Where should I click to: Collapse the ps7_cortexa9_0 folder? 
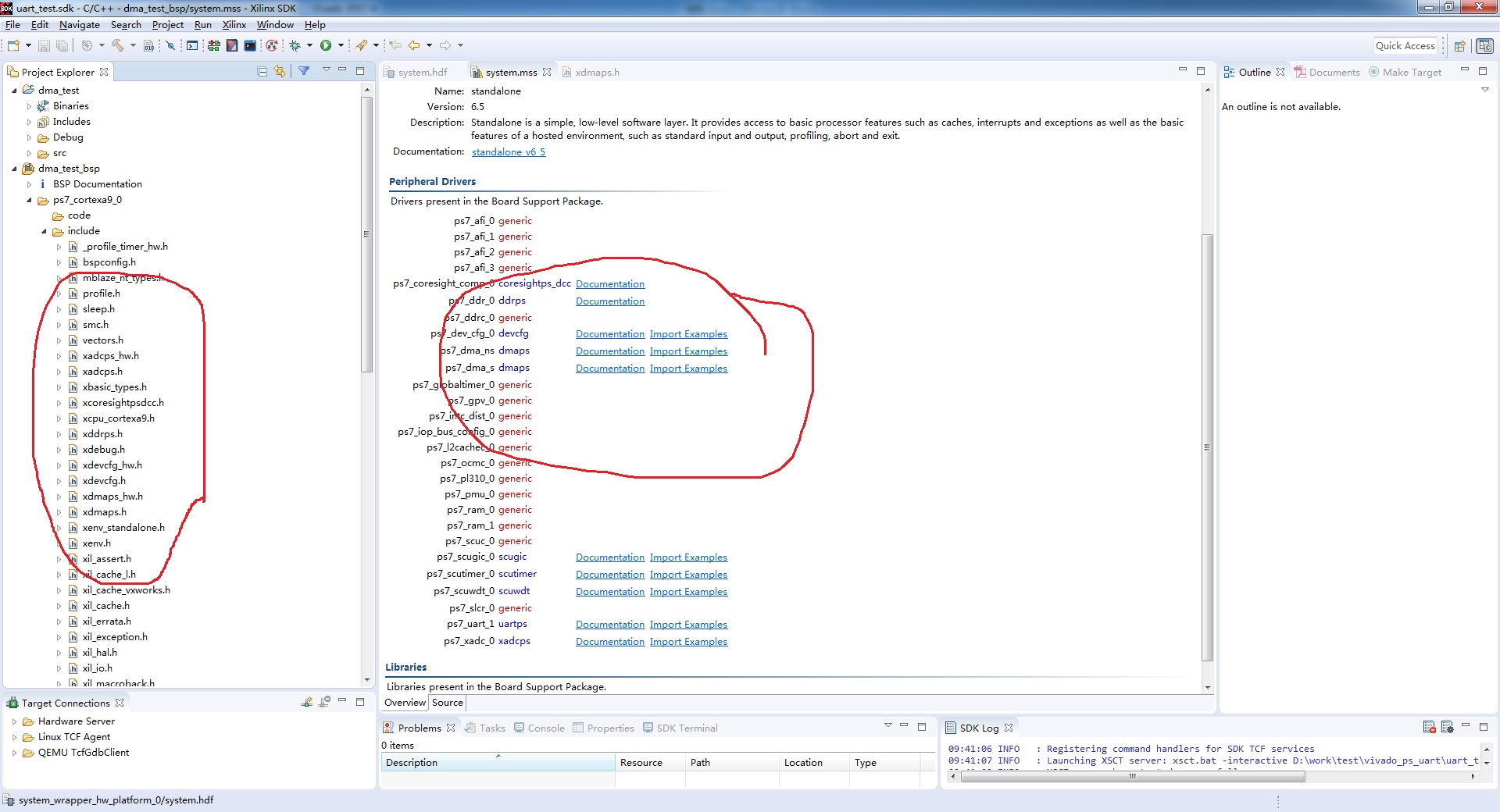point(29,200)
